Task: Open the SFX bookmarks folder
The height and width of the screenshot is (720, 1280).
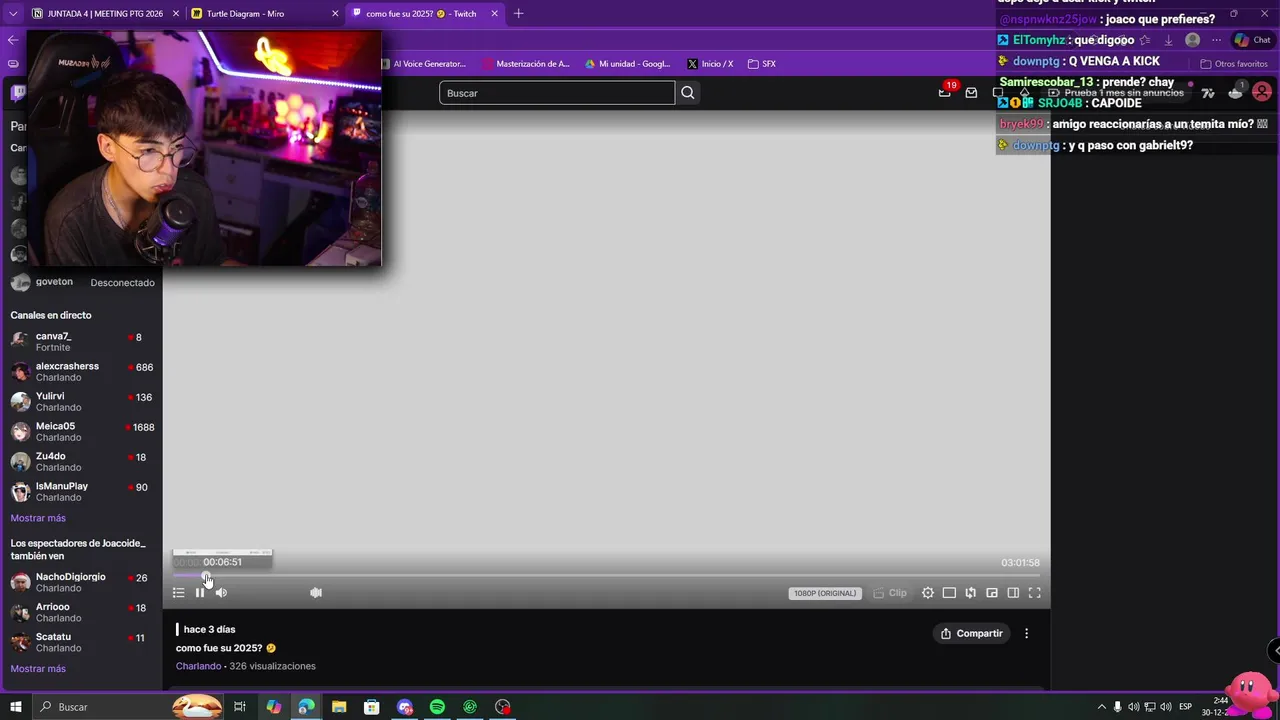Action: coord(762,64)
